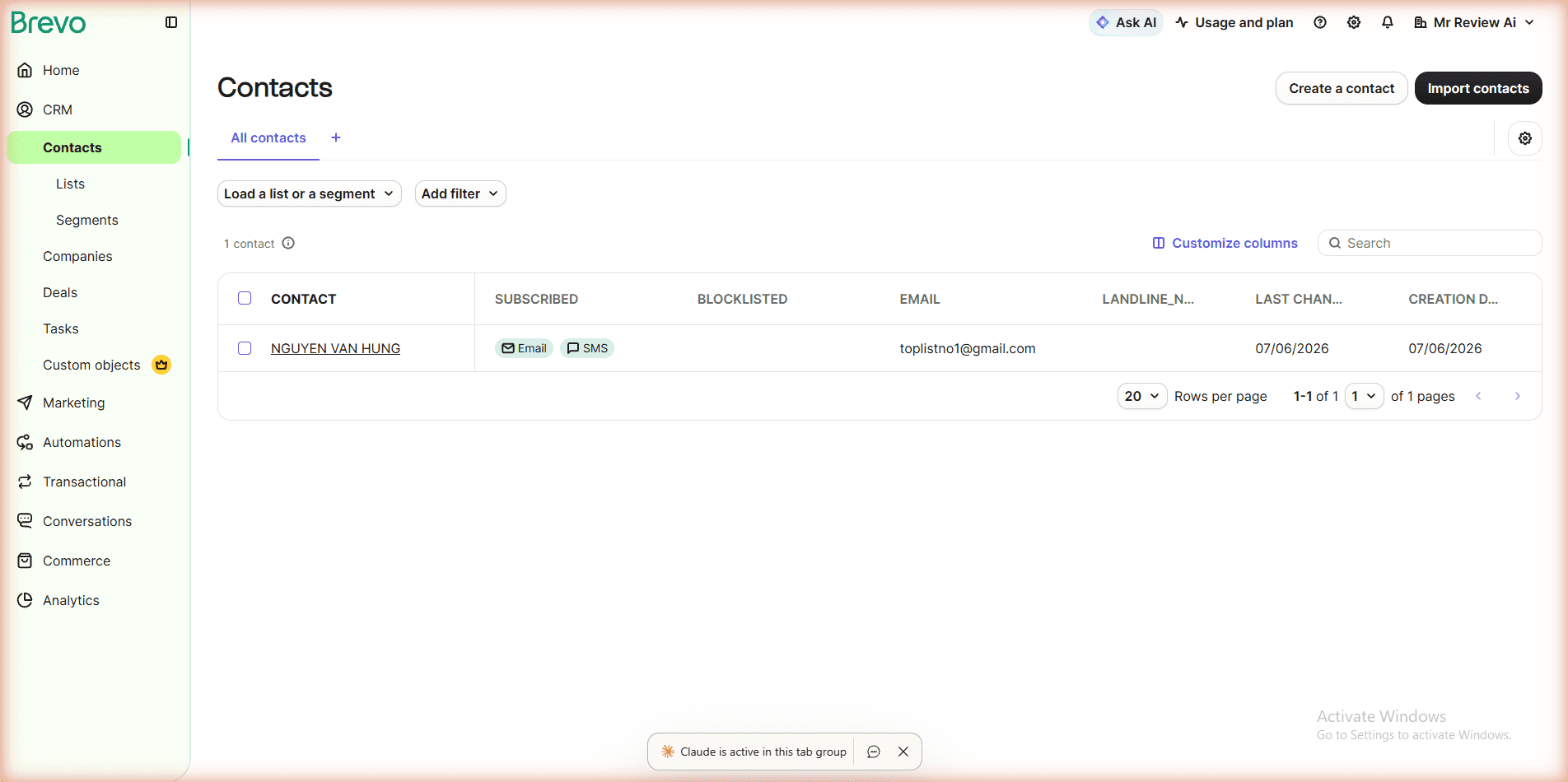
Task: Open the Claude chat bubble icon
Action: click(874, 752)
